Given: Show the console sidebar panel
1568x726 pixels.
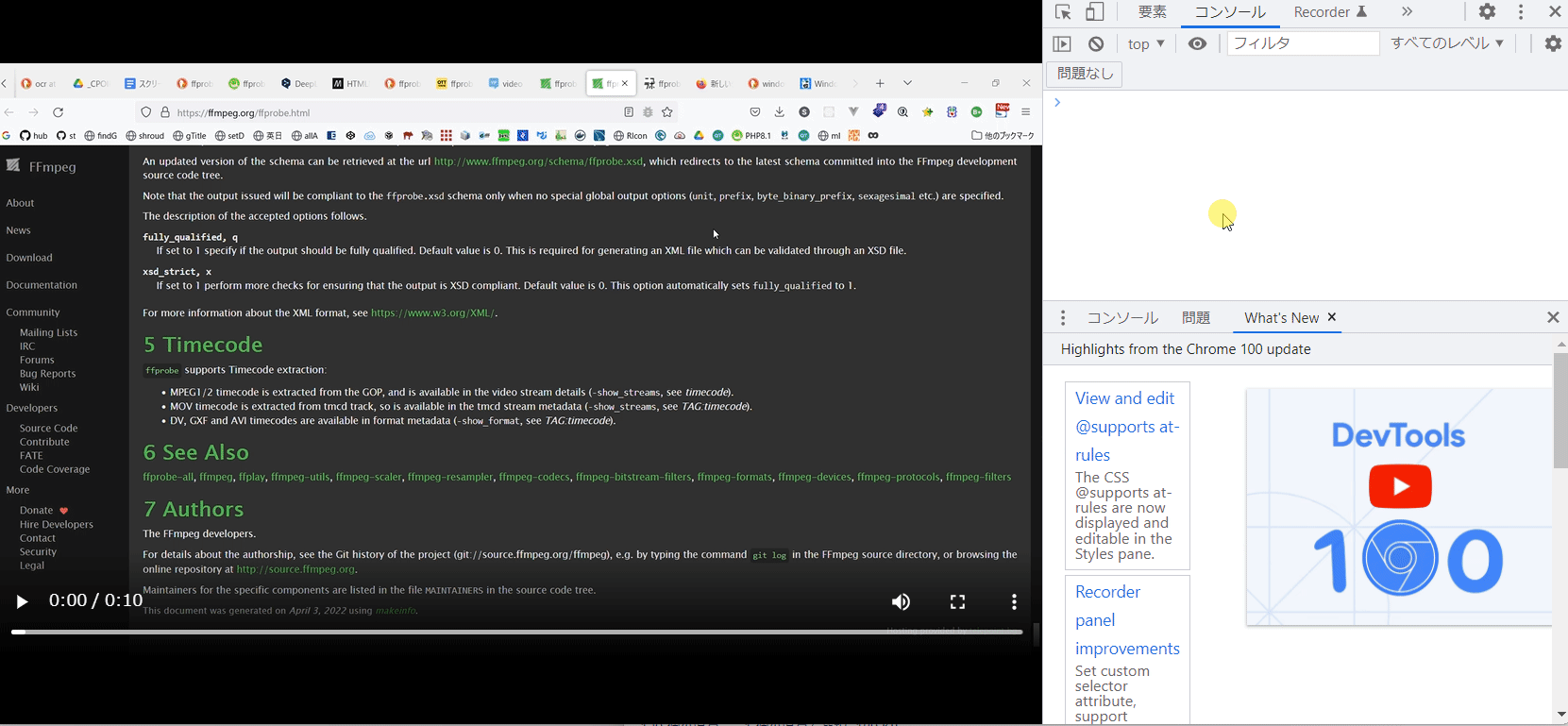Looking at the screenshot, I should click(1062, 44).
